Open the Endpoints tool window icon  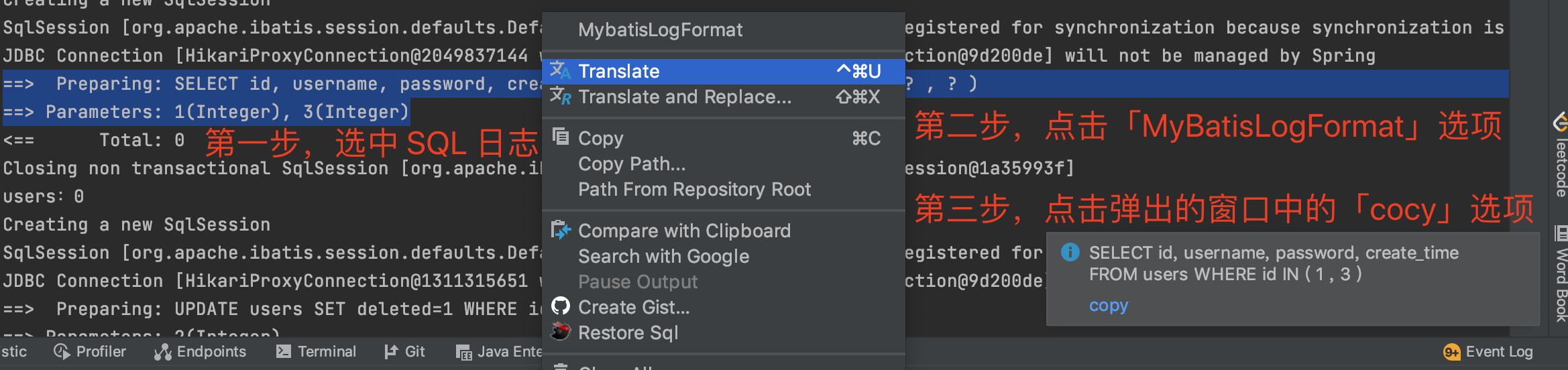[x=162, y=351]
